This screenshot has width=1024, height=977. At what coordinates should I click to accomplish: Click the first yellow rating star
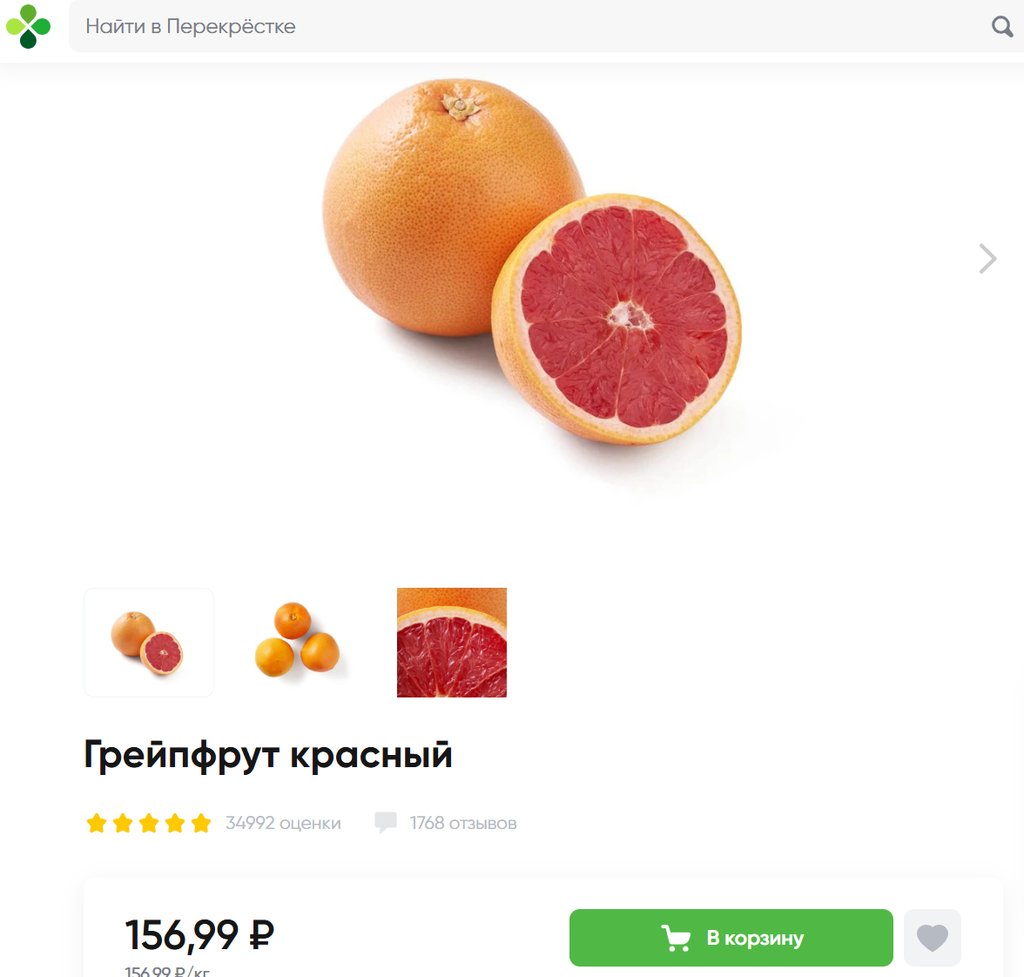click(x=97, y=823)
